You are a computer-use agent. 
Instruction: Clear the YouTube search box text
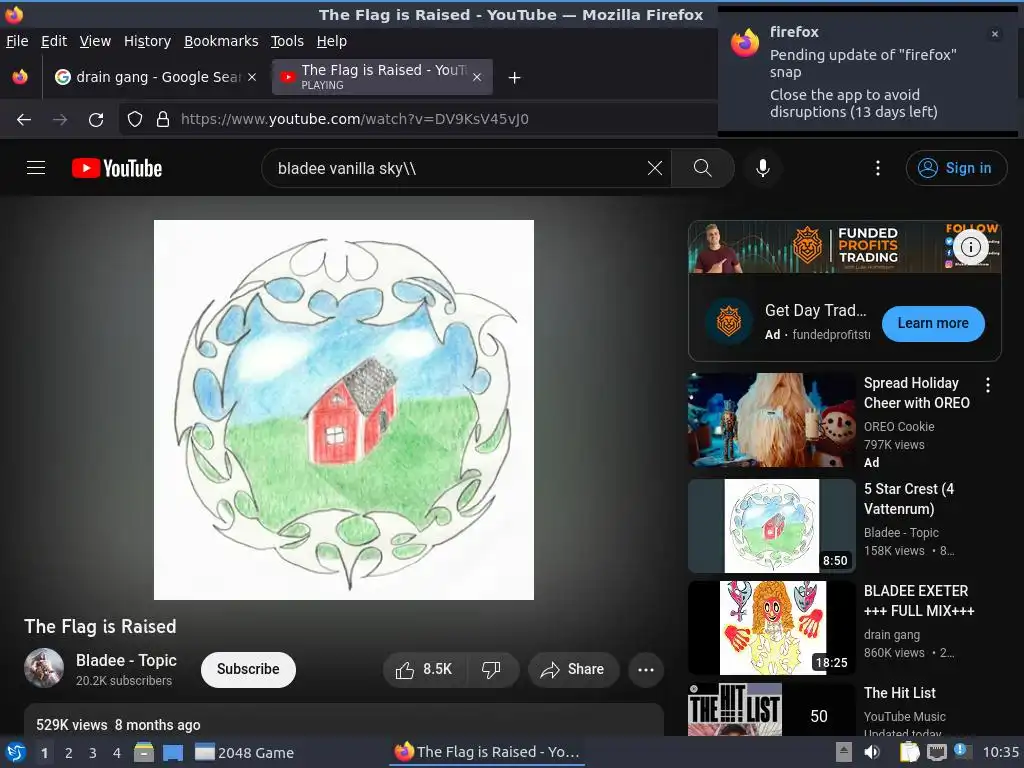point(654,168)
